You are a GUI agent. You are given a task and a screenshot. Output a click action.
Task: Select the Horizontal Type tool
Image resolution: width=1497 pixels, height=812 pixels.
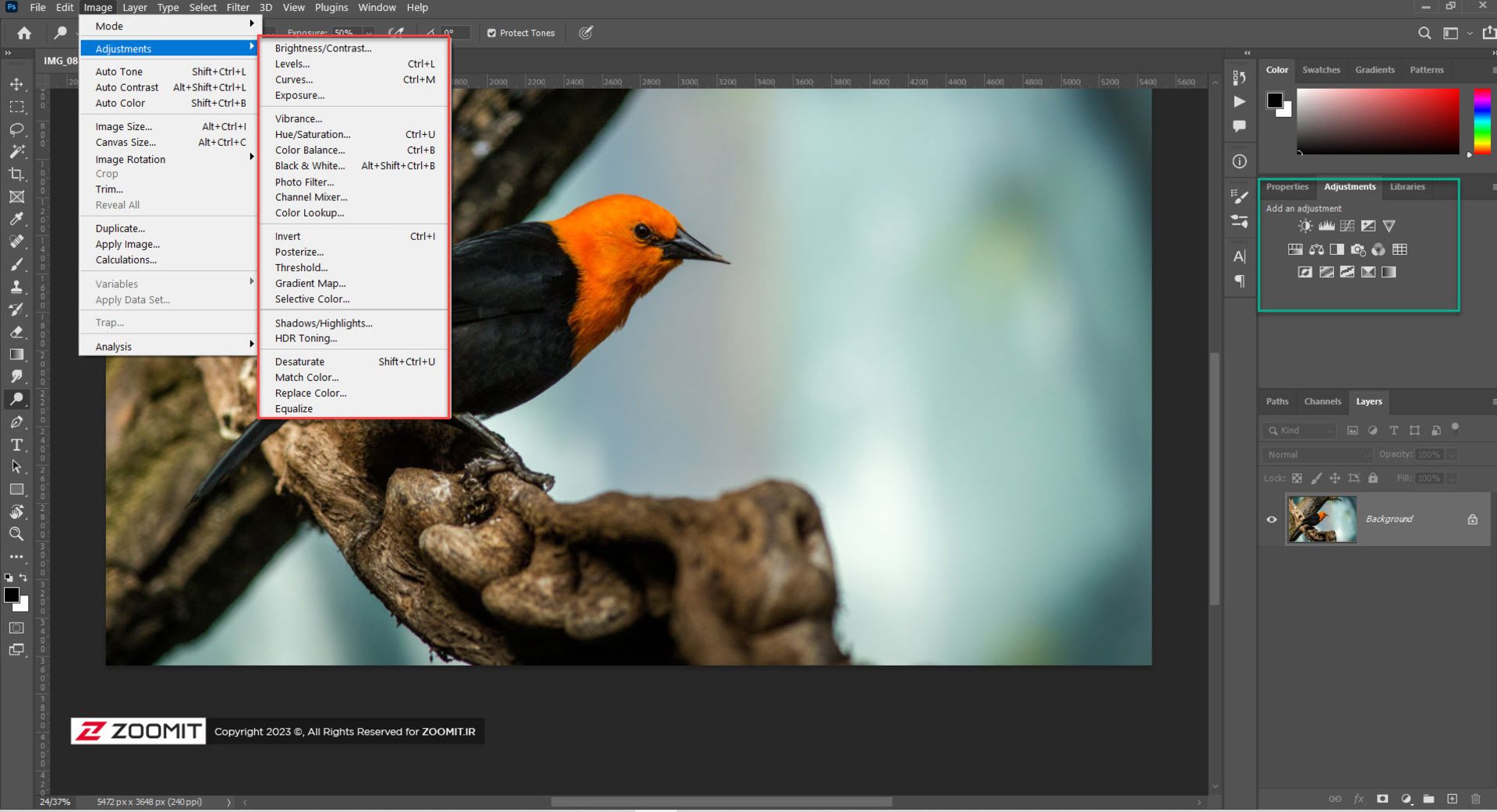[x=16, y=445]
